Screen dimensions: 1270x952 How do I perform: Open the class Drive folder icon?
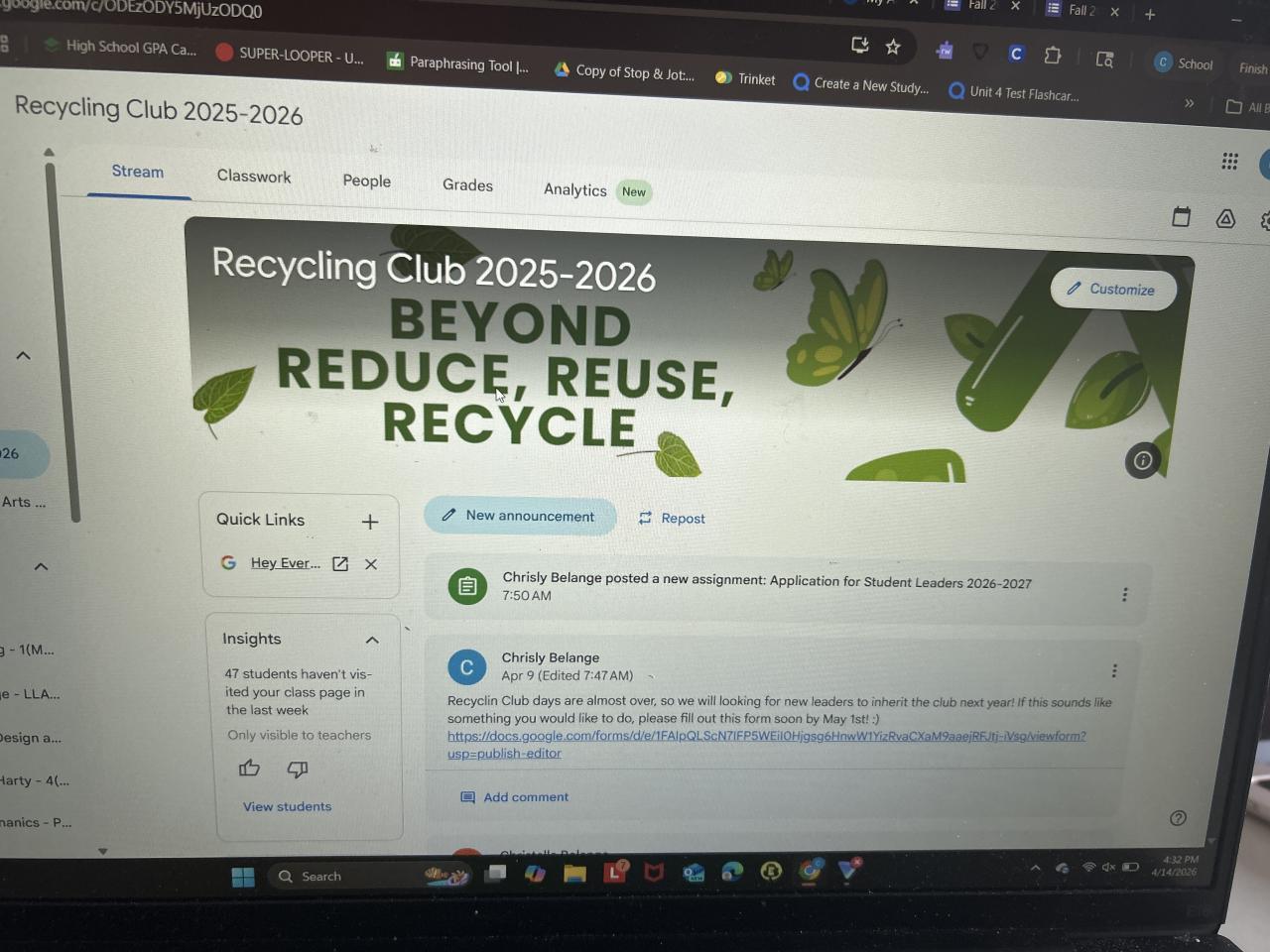tap(1225, 219)
